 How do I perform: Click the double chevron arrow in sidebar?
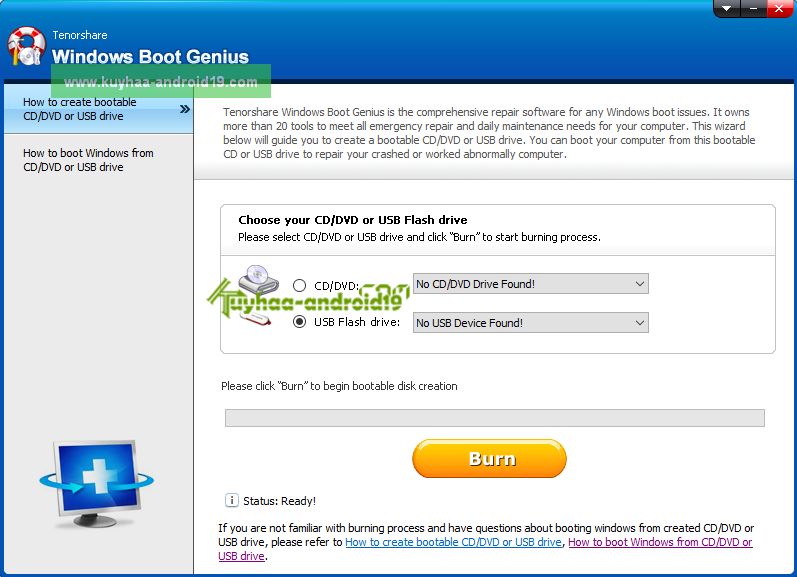tap(185, 109)
